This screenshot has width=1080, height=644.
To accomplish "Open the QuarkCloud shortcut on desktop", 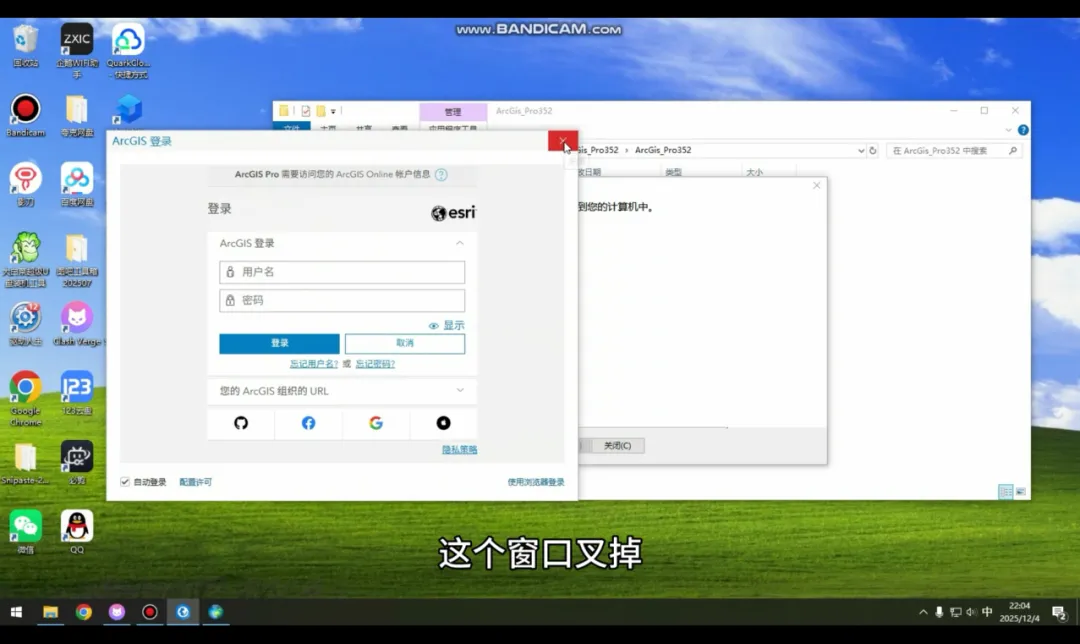I will [x=128, y=50].
